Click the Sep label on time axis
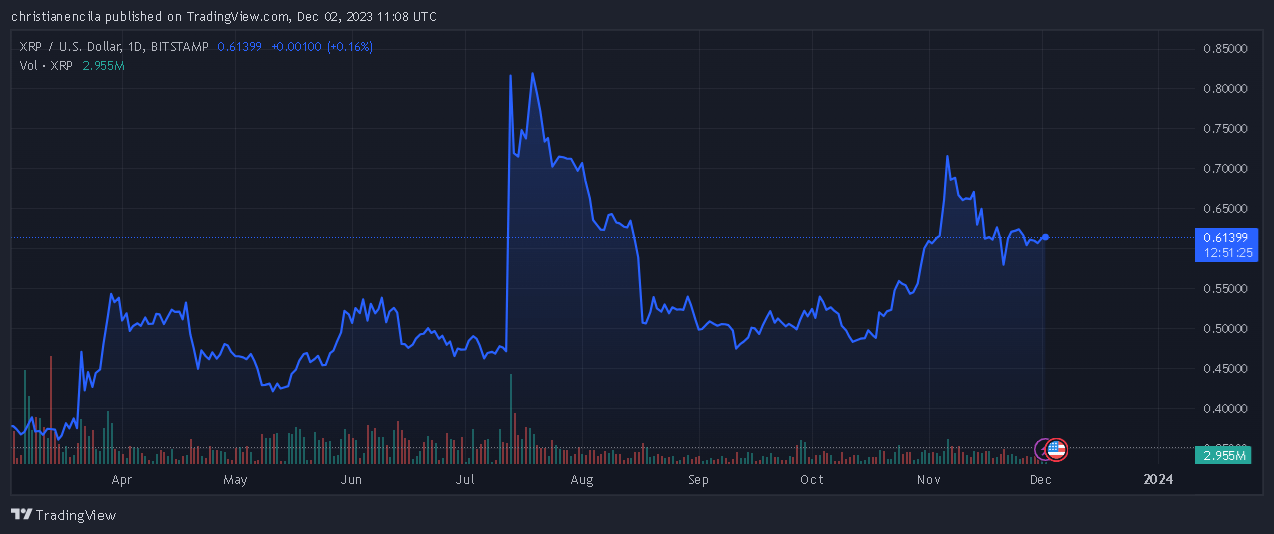The height and width of the screenshot is (534, 1274). (x=698, y=480)
